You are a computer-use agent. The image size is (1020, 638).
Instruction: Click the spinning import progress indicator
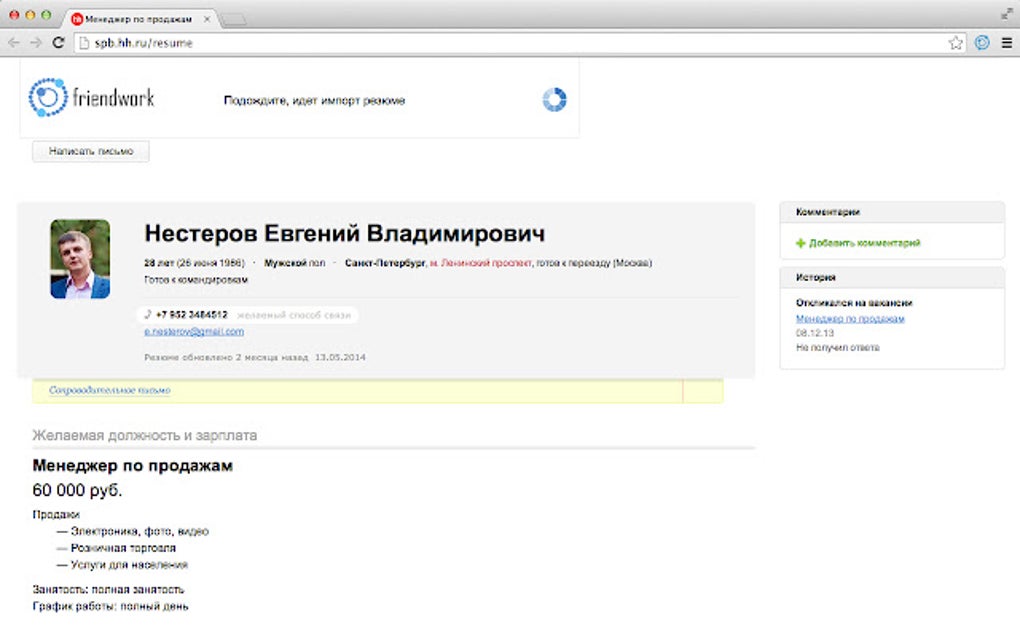tap(554, 99)
